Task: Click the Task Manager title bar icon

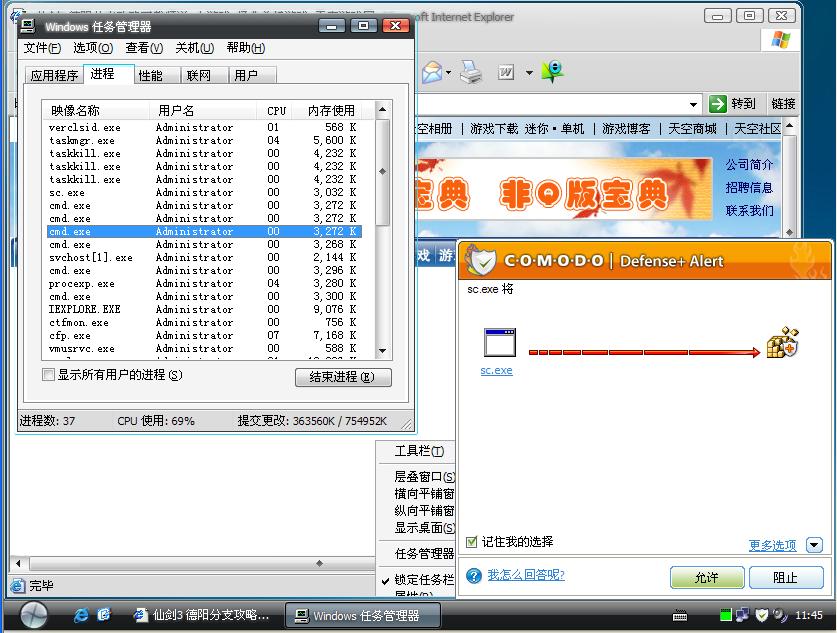Action: pos(28,26)
